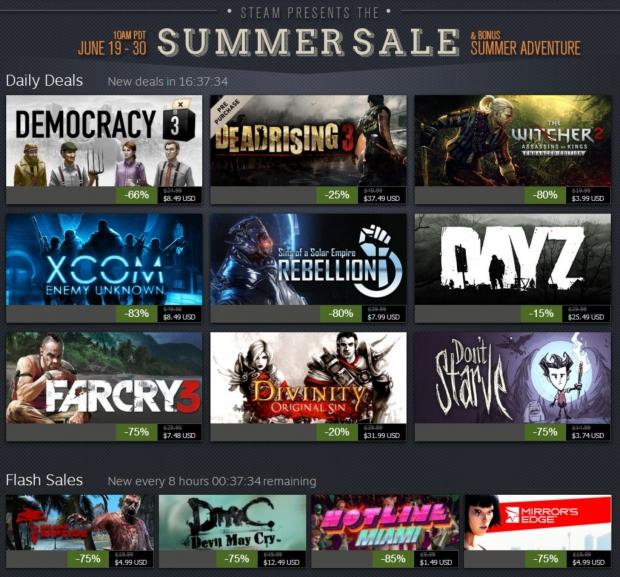Open the Far Cry 3 deal

[x=104, y=378]
